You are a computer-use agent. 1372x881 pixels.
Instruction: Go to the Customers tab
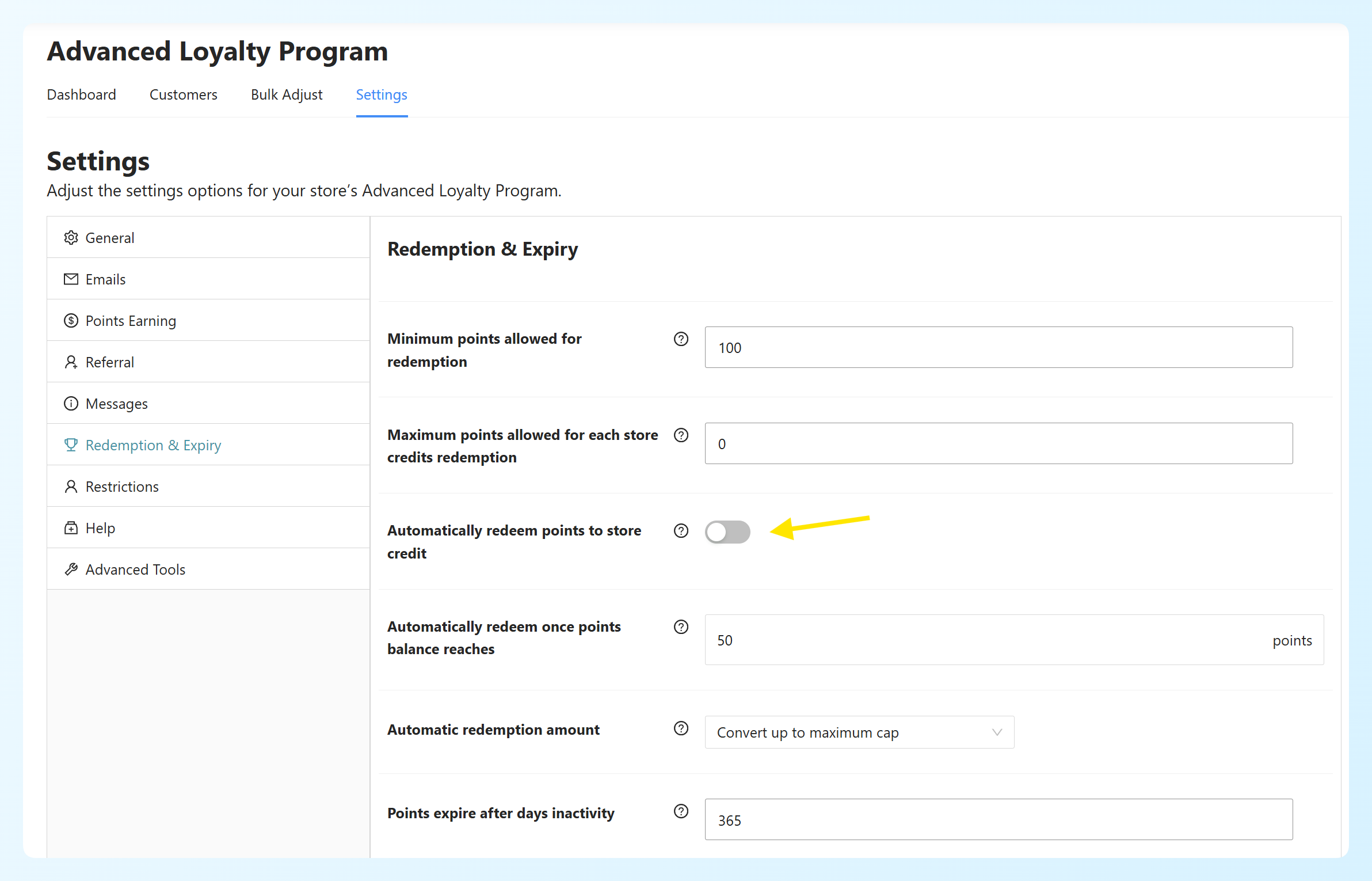coord(184,94)
